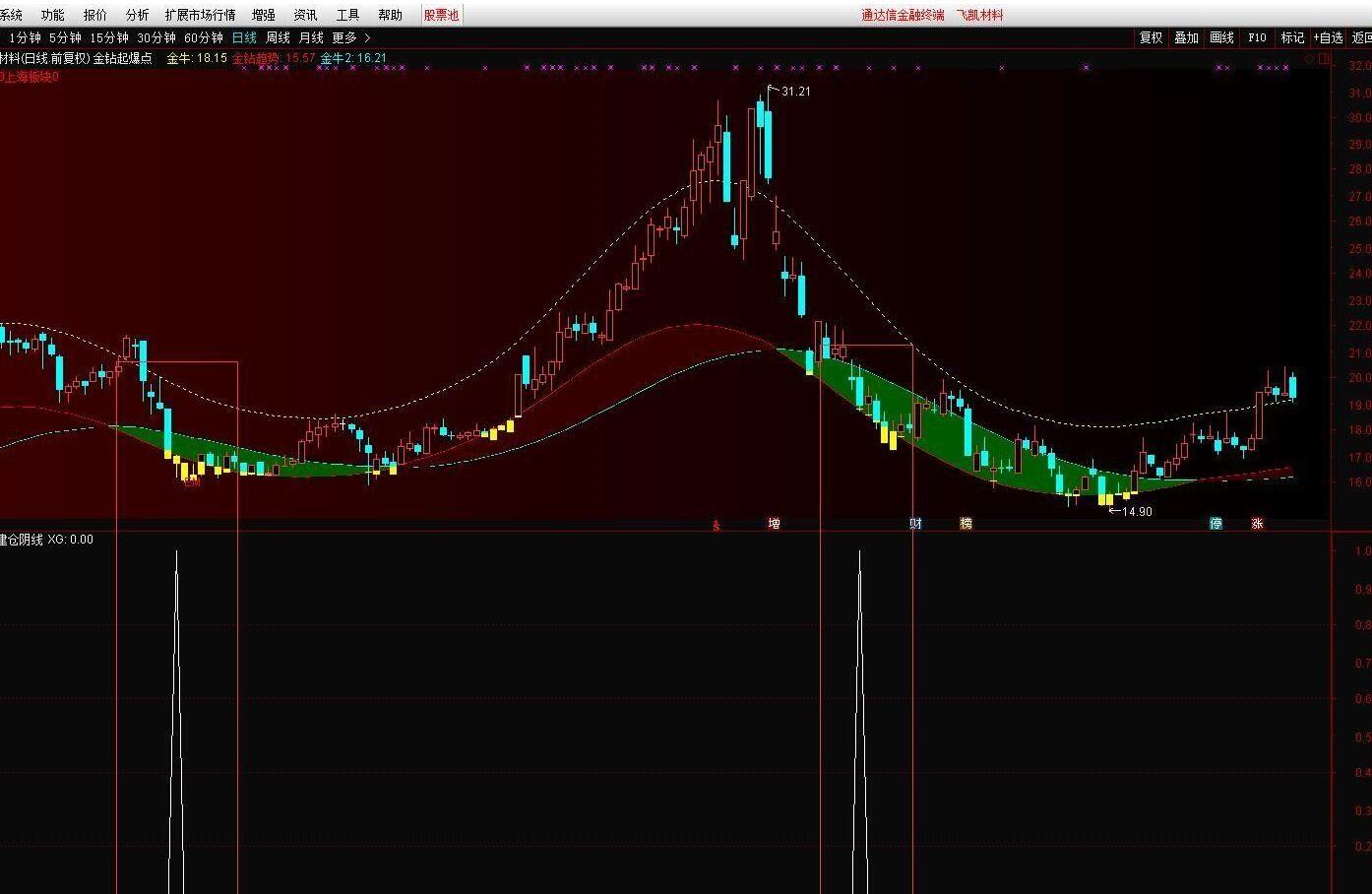Open the 帮助 menu
This screenshot has height=894, width=1372.
391,15
